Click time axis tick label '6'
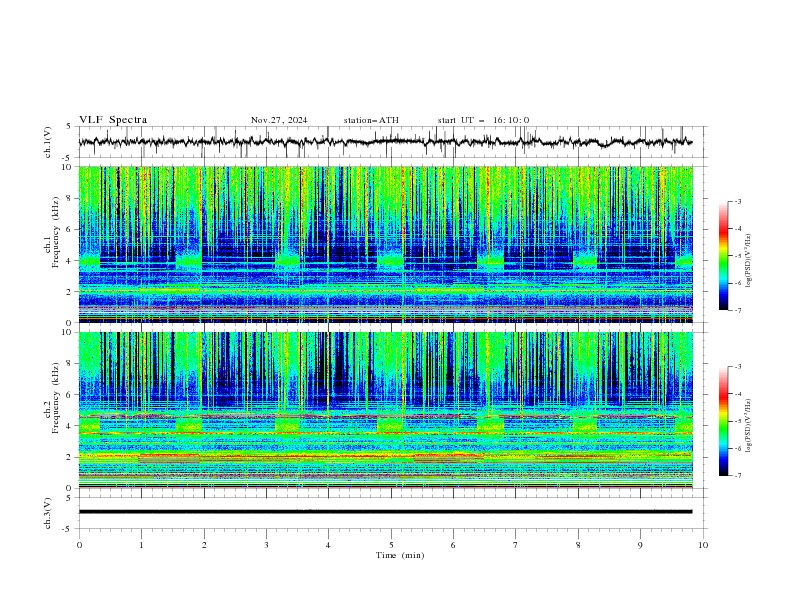This screenshot has width=792, height=612. point(453,545)
